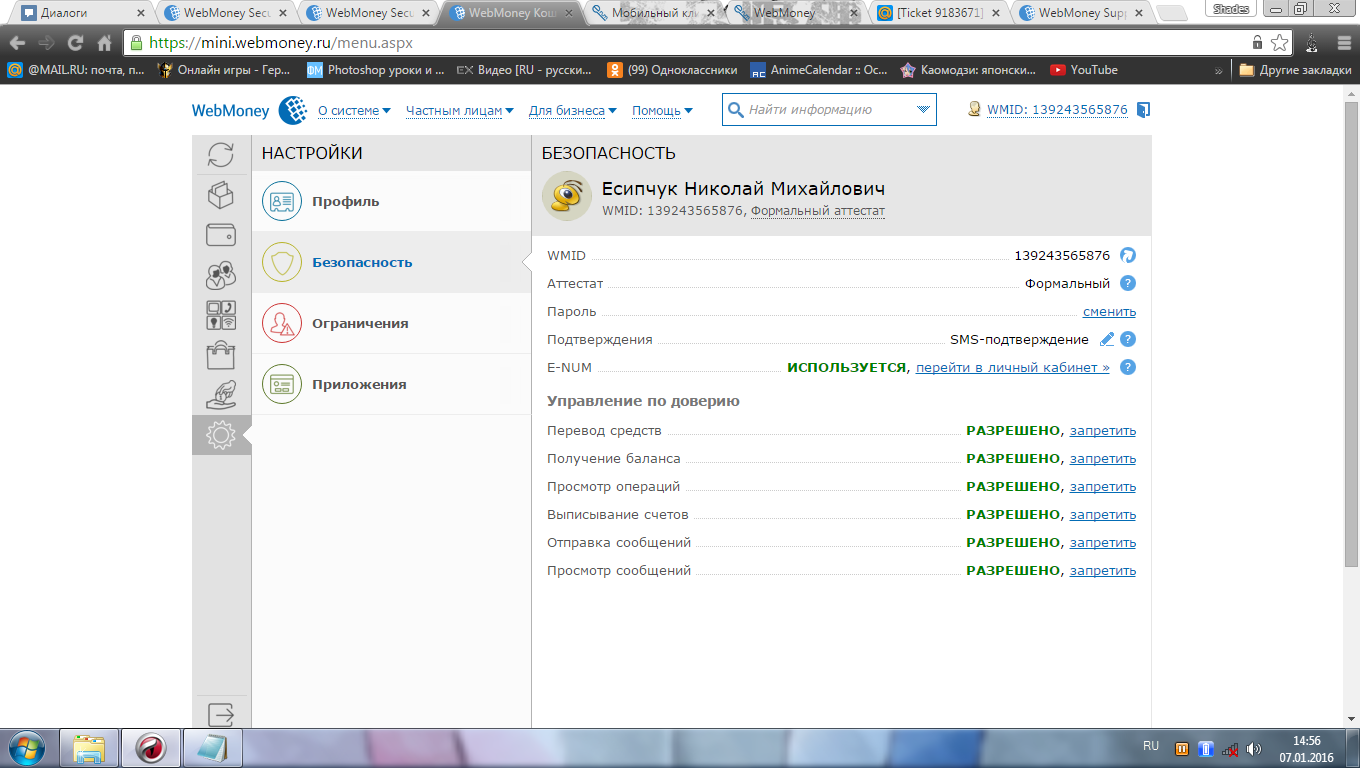The height and width of the screenshot is (768, 1360).
Task: Open the services payment grid icon in sidebar
Action: tap(221, 315)
